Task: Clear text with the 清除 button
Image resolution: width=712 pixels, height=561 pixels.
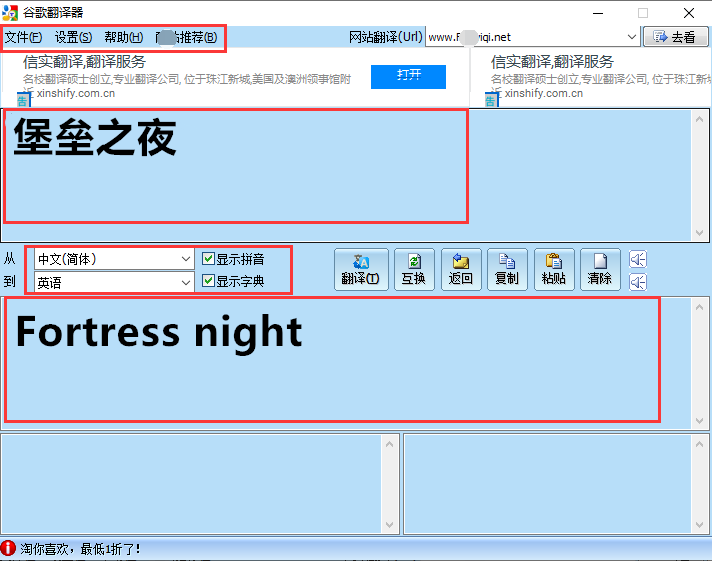Action: [x=600, y=269]
